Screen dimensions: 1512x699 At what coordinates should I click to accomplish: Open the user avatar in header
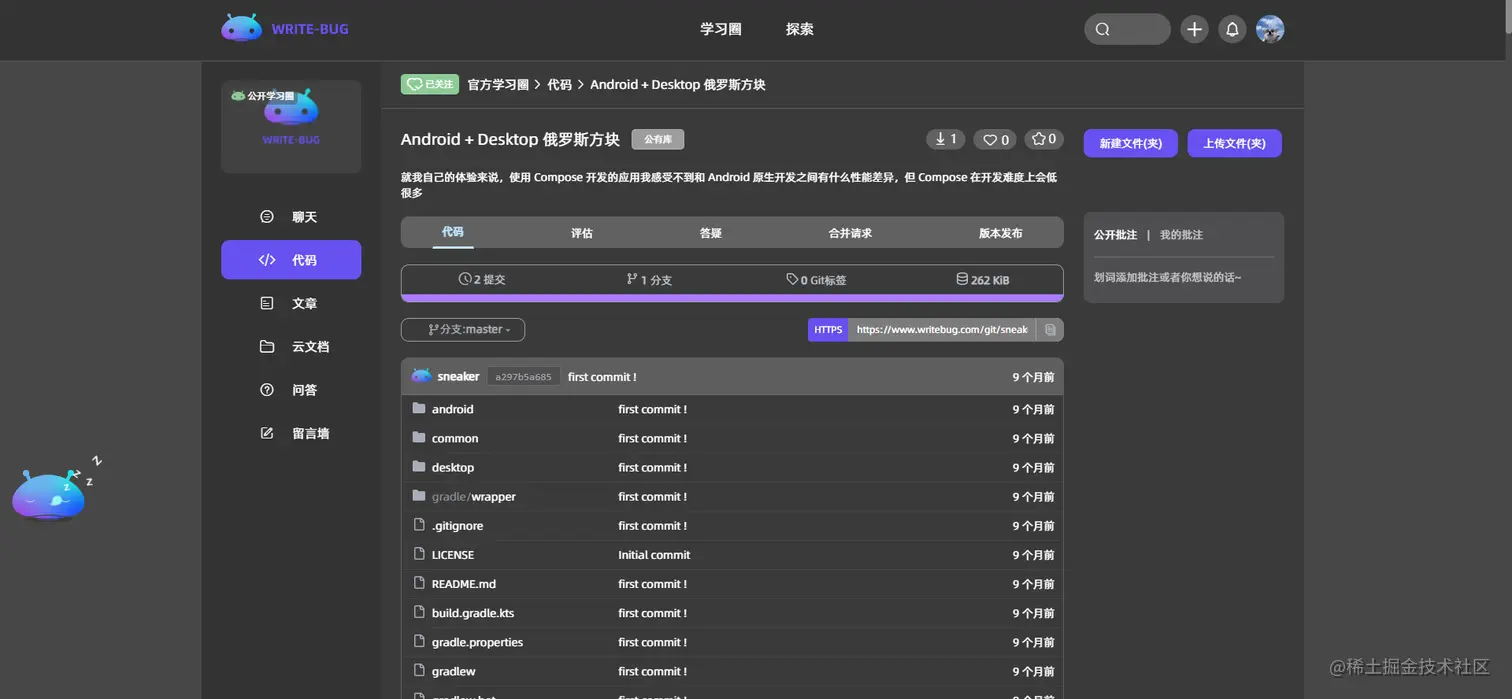coord(1270,29)
